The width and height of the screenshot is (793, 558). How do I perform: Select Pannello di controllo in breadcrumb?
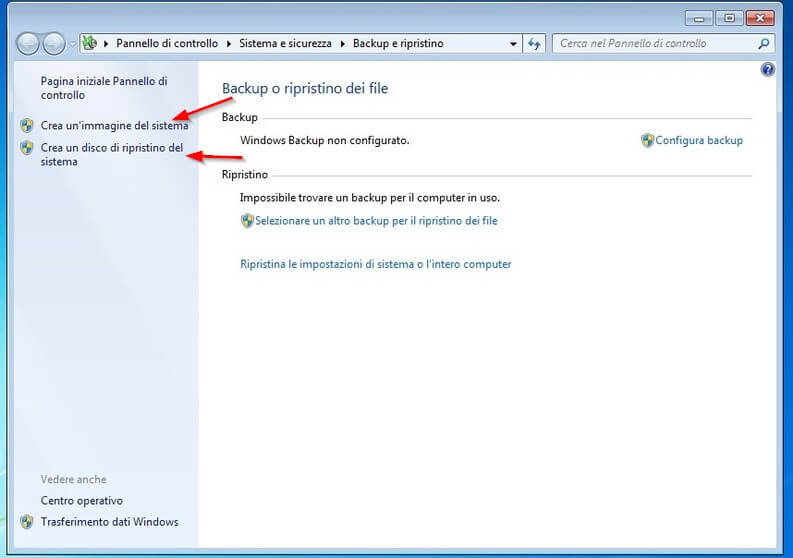click(x=167, y=44)
